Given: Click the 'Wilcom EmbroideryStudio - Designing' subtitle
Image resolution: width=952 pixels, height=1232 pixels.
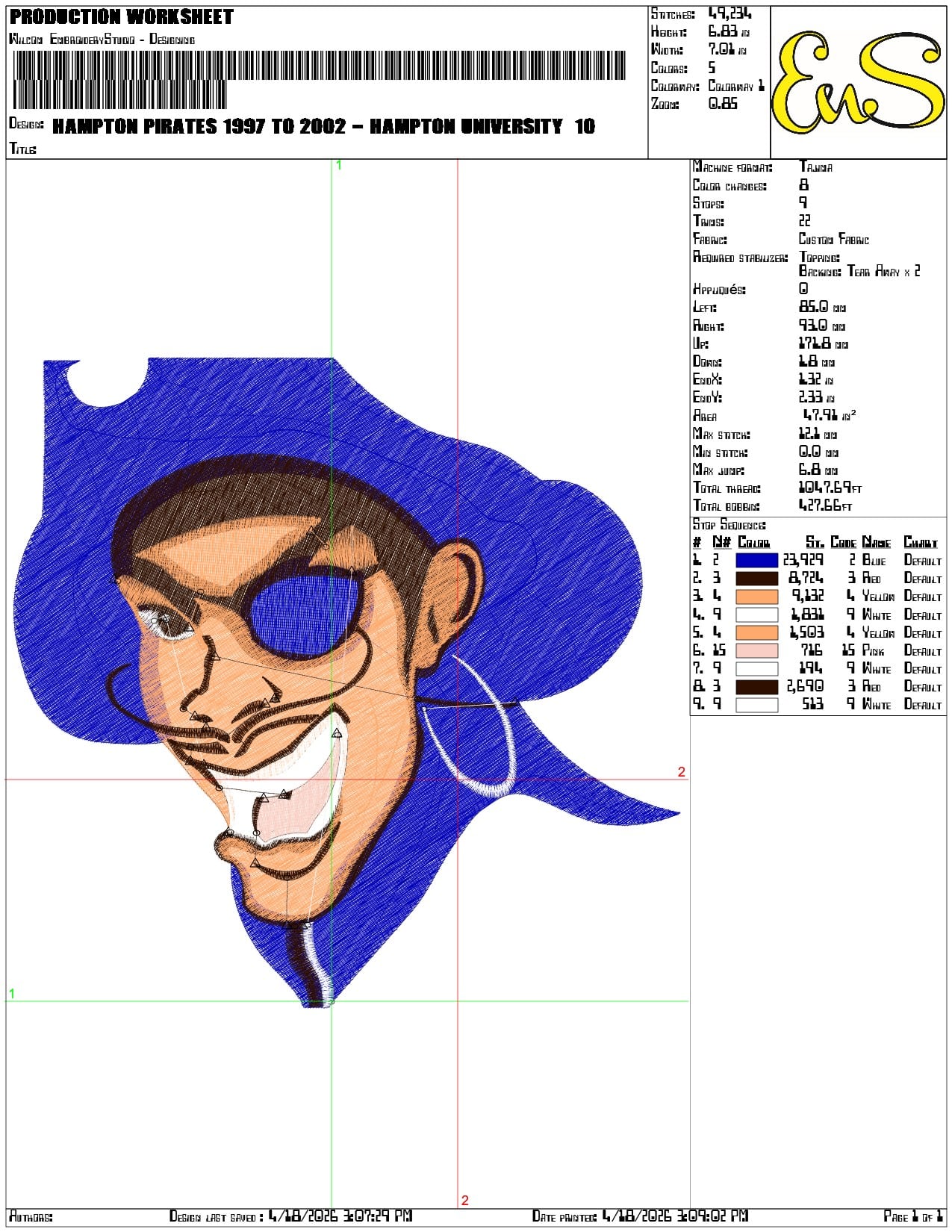Looking at the screenshot, I should pos(102,39).
